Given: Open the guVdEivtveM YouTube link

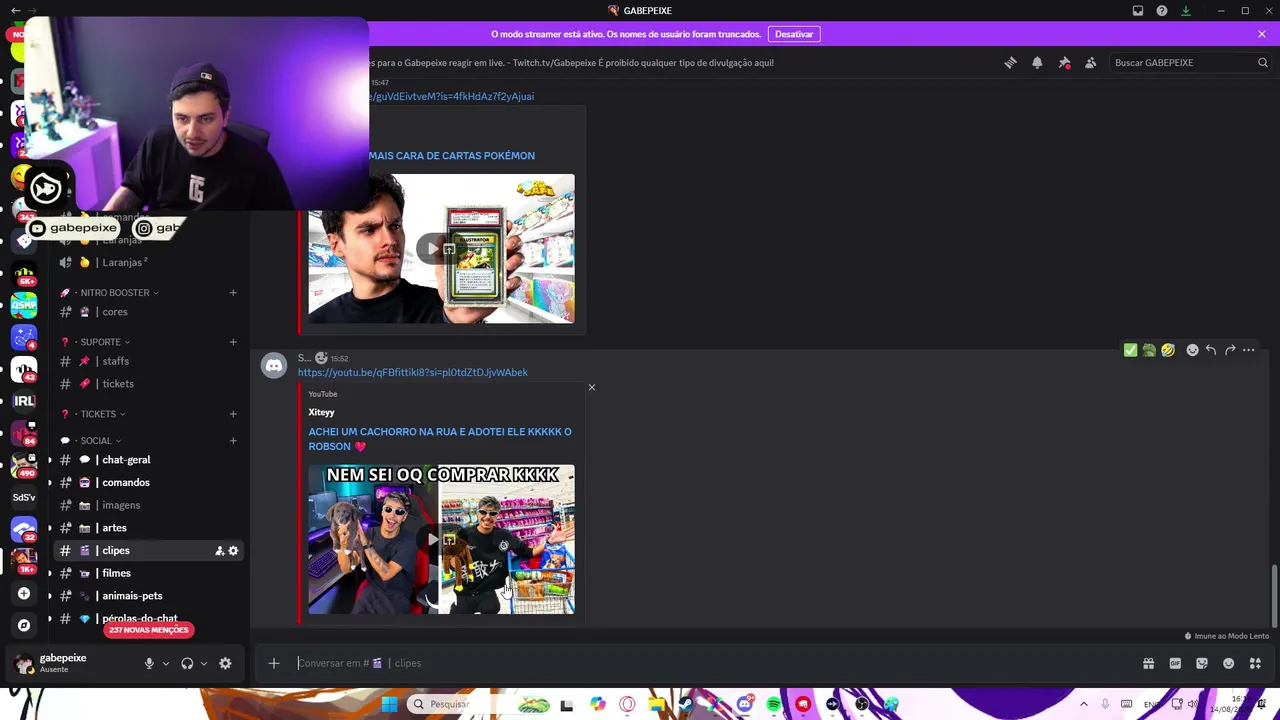Looking at the screenshot, I should [x=451, y=96].
